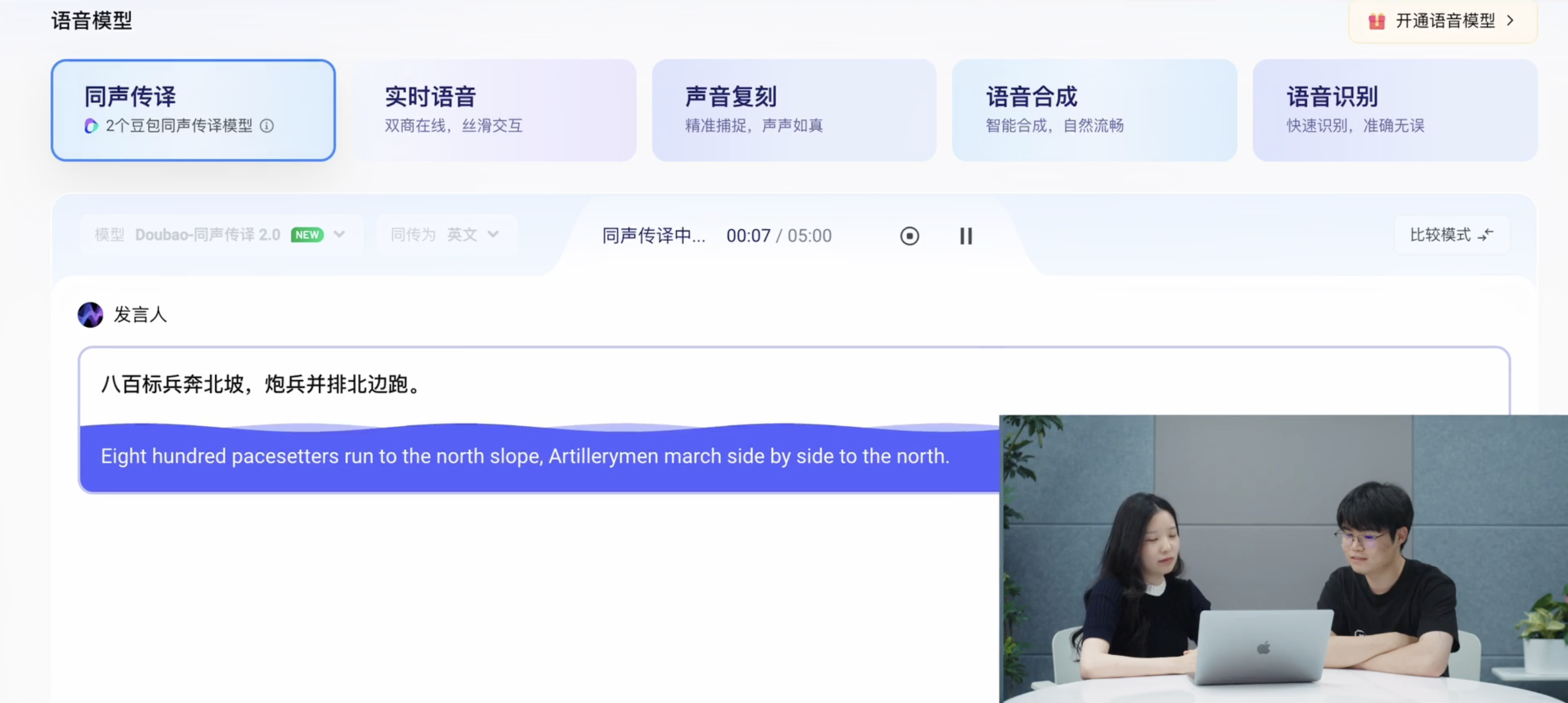Image resolution: width=1568 pixels, height=703 pixels.
Task: Open the 声音复刻 tab card
Action: pos(794,110)
